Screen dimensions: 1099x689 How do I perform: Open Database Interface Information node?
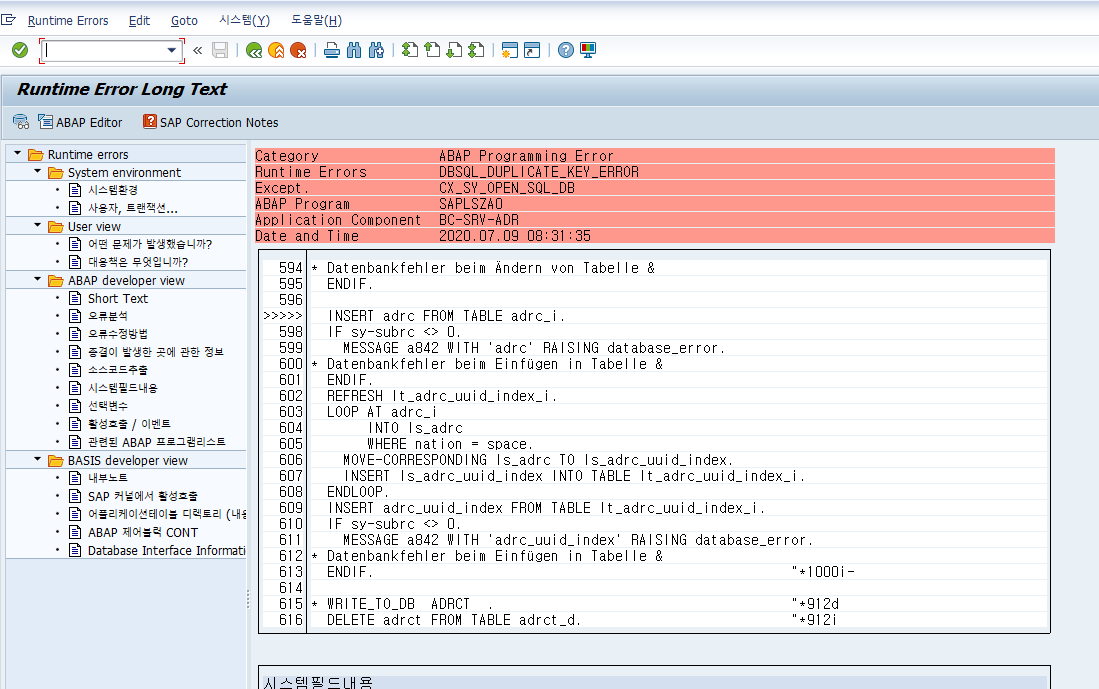tap(167, 551)
